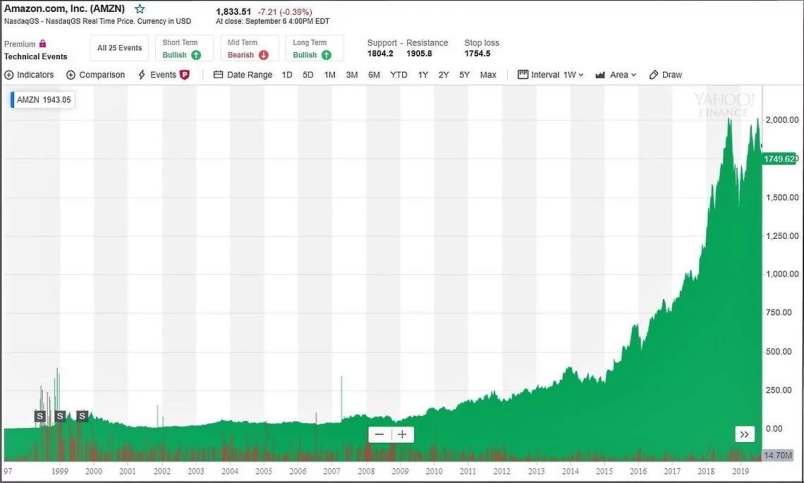Viewport: 804px width, 483px height.
Task: Open the Comparison tool
Action: [95, 75]
